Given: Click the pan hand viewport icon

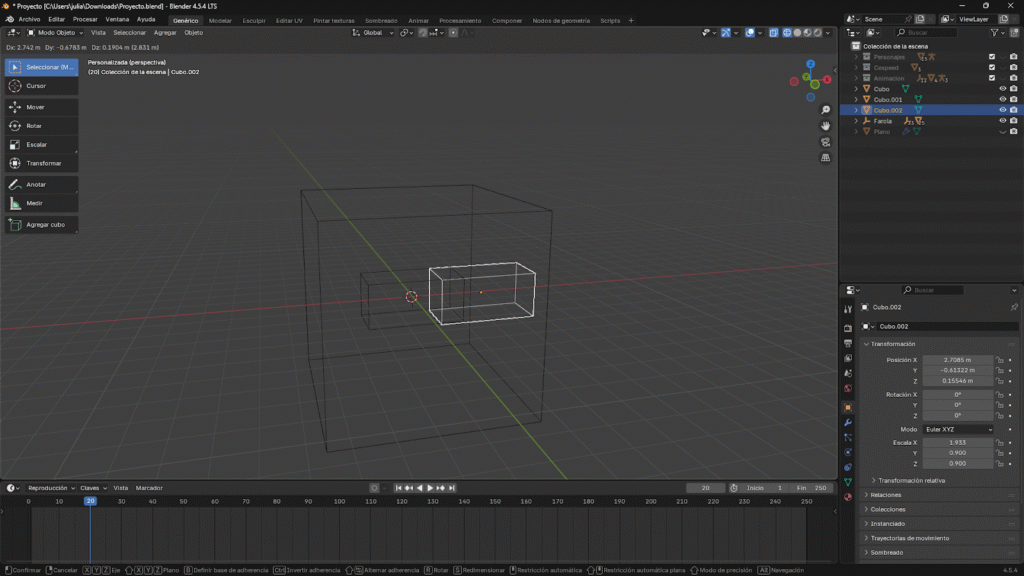Looking at the screenshot, I should (825, 126).
